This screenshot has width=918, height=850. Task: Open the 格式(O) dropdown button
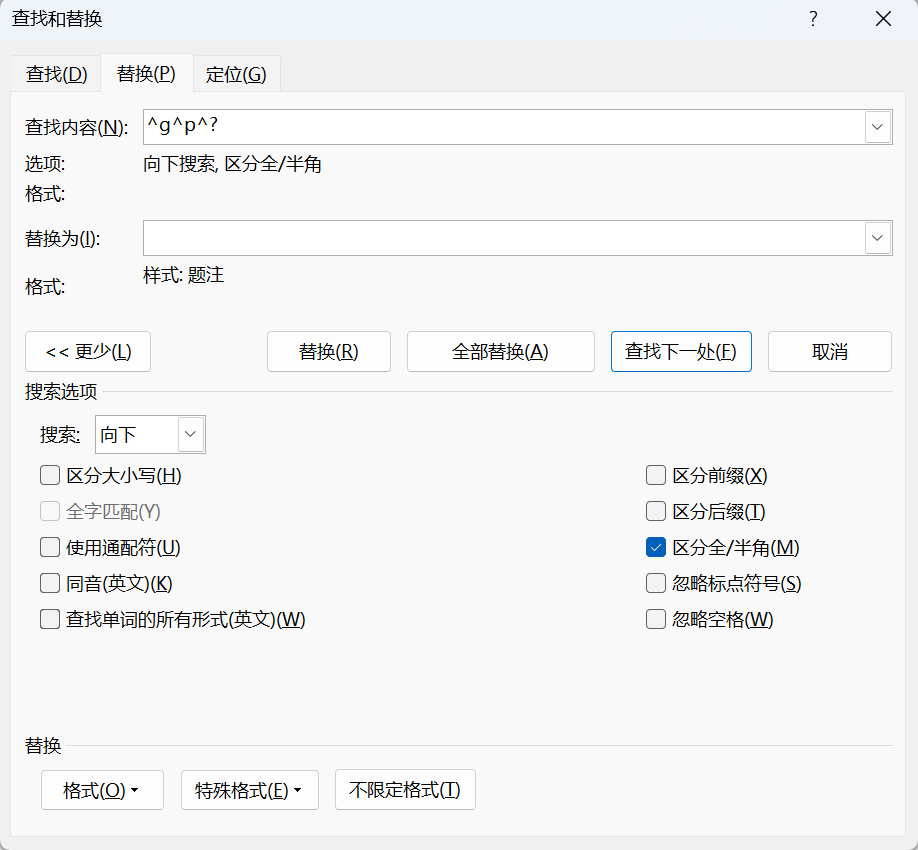coord(102,790)
